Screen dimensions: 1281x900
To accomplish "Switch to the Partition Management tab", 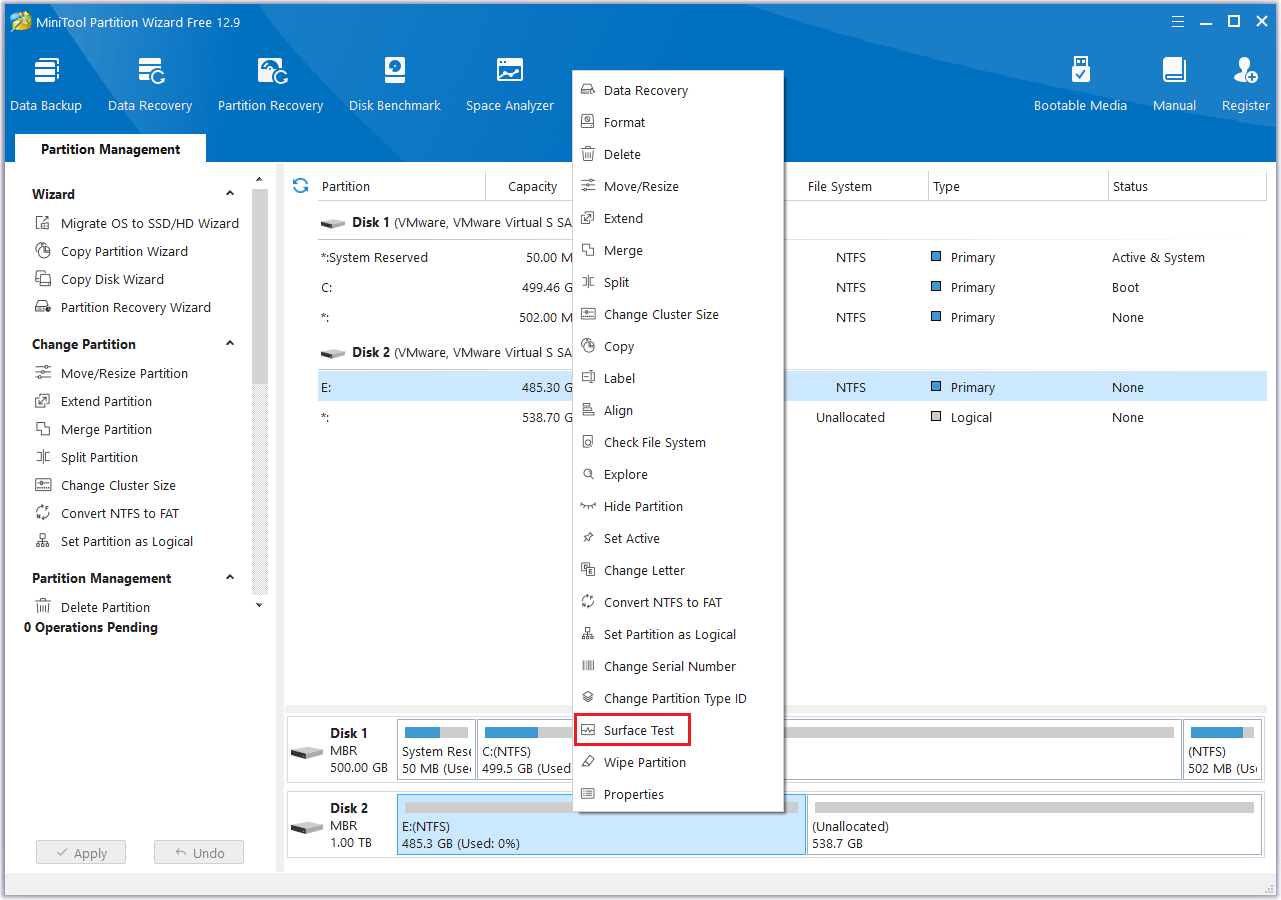I will [110, 149].
